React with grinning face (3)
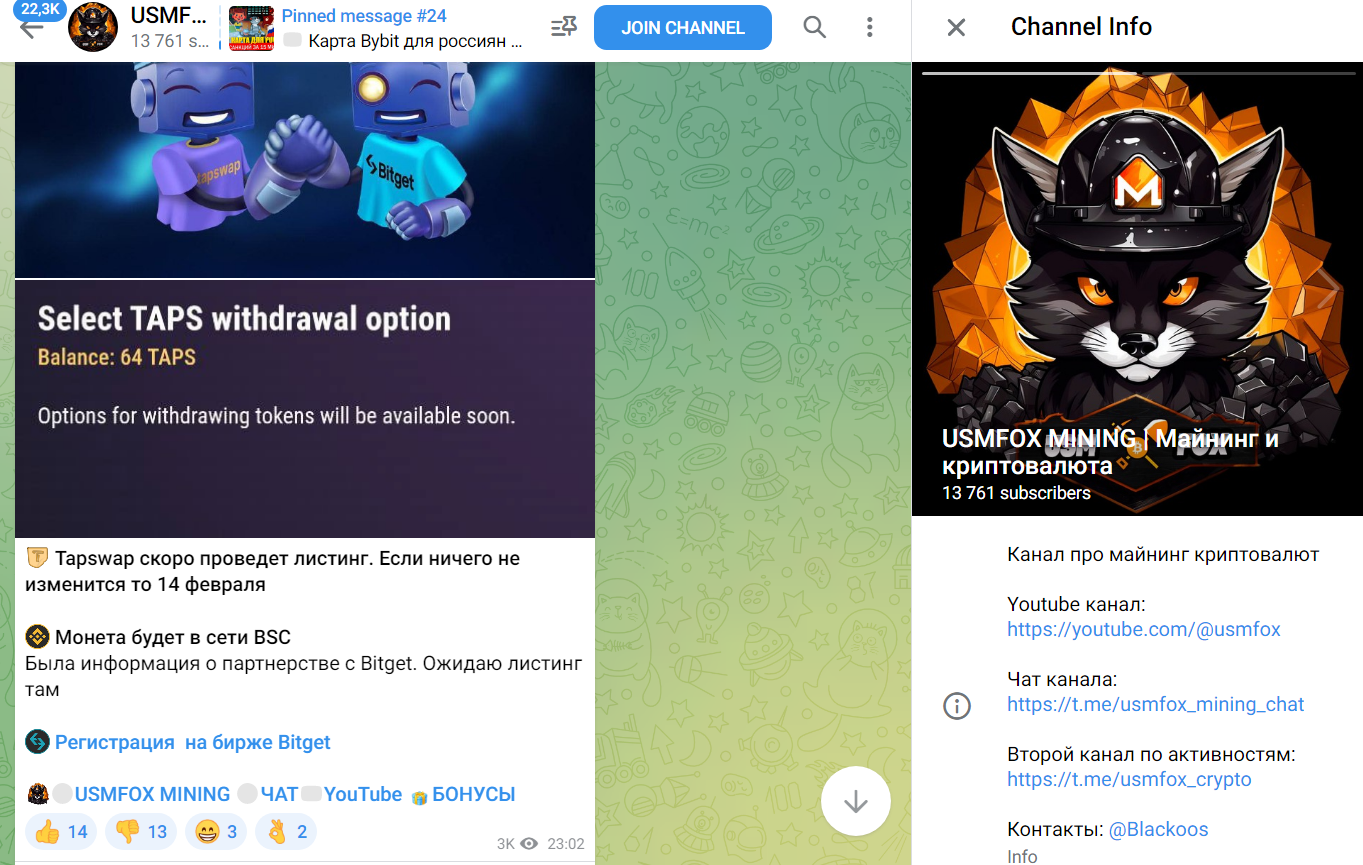 [x=215, y=832]
